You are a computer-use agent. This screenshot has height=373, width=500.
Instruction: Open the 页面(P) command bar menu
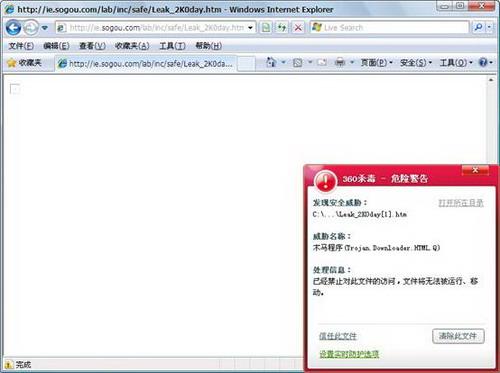(x=377, y=63)
